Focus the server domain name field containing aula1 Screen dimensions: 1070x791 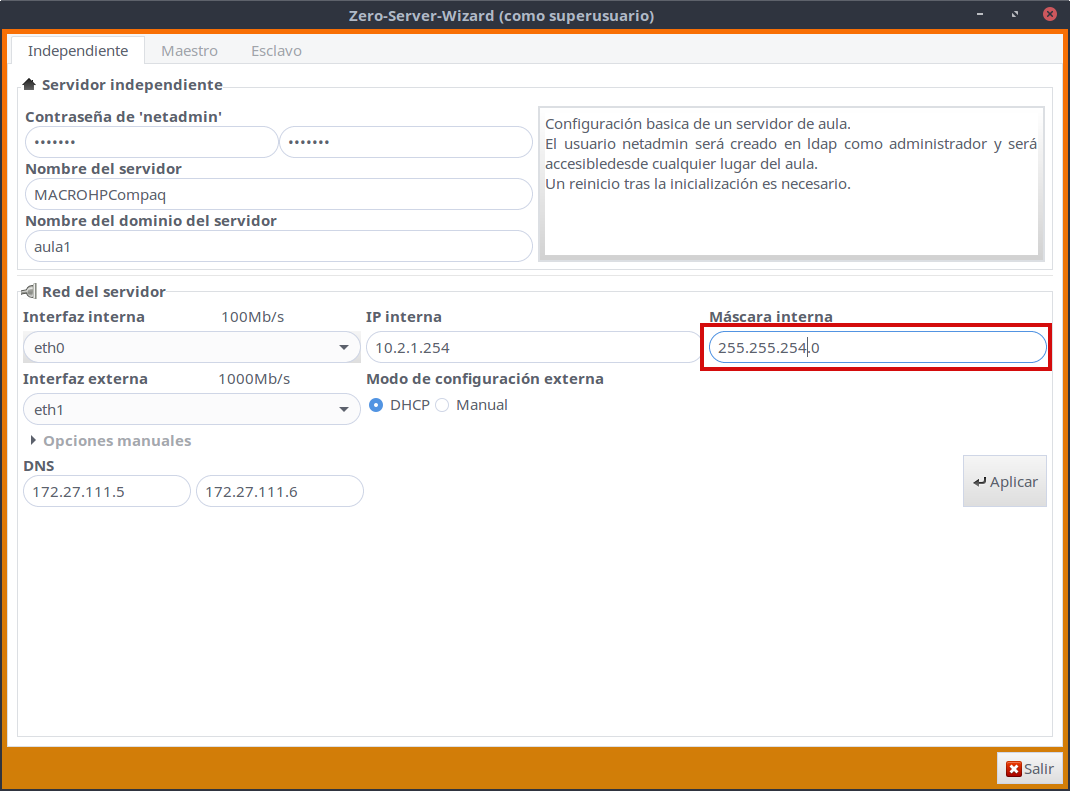pyautogui.click(x=278, y=246)
